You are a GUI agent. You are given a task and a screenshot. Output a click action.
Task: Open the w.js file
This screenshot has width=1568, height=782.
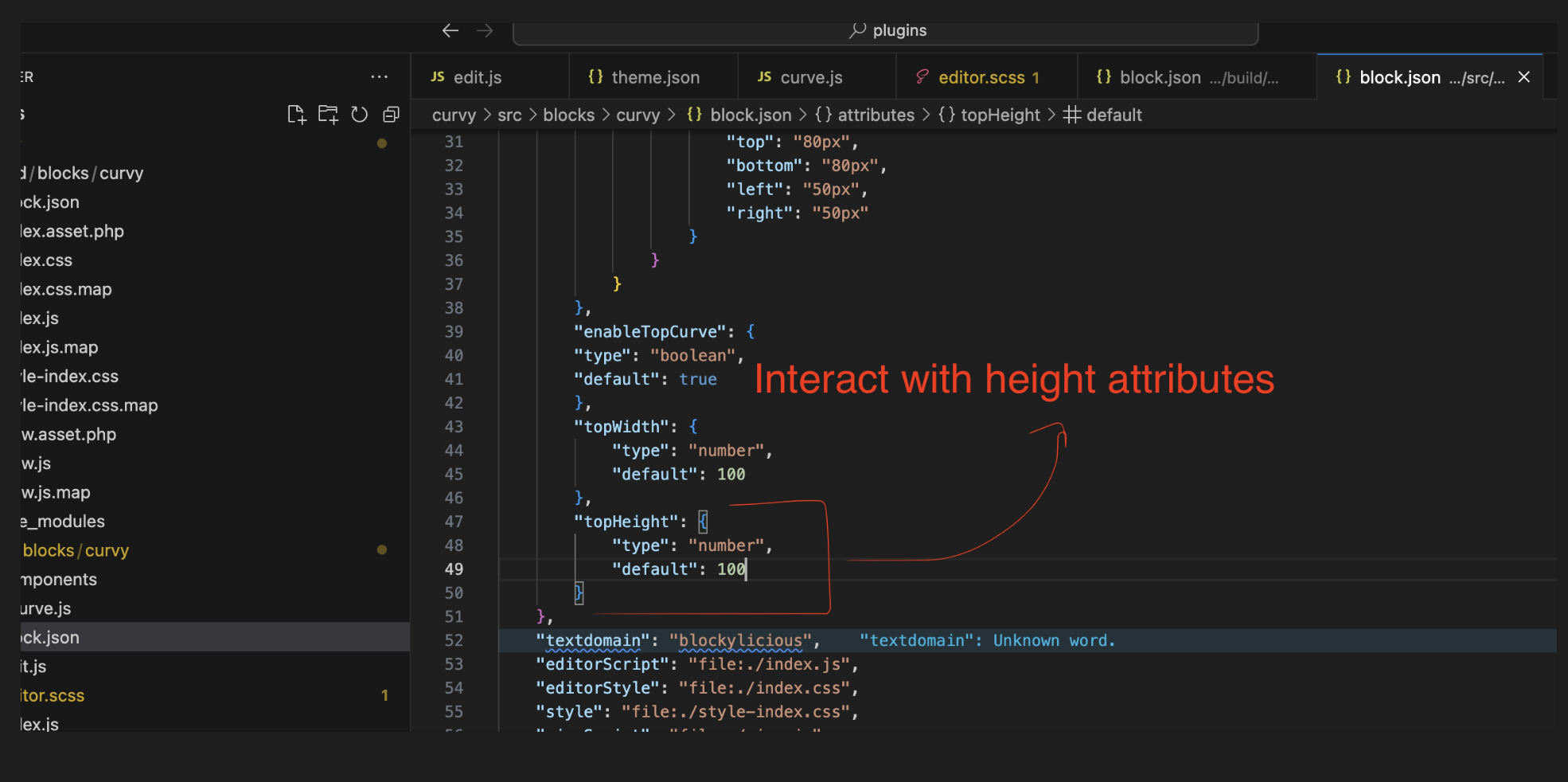[x=215, y=463]
